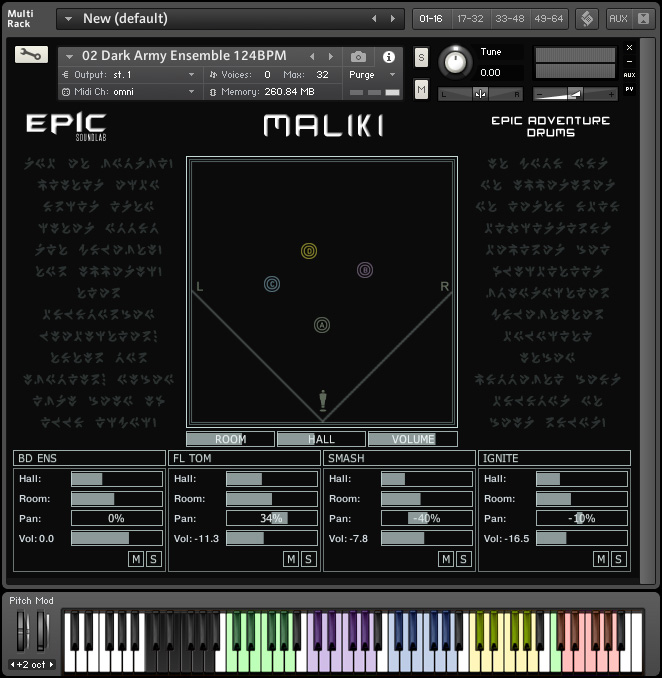The image size is (662, 678).
Task: Solo the instrument with S button
Action: point(421,57)
